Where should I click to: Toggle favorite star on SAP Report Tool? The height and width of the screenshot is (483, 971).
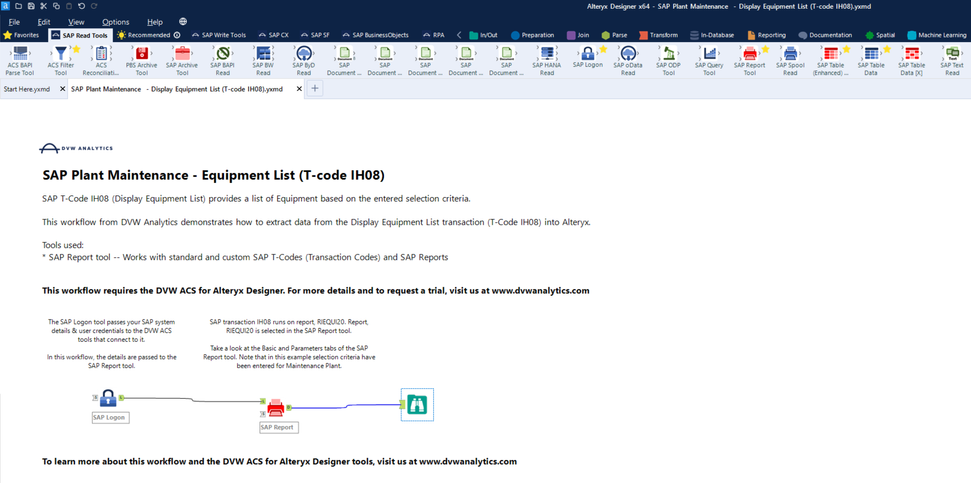point(765,49)
